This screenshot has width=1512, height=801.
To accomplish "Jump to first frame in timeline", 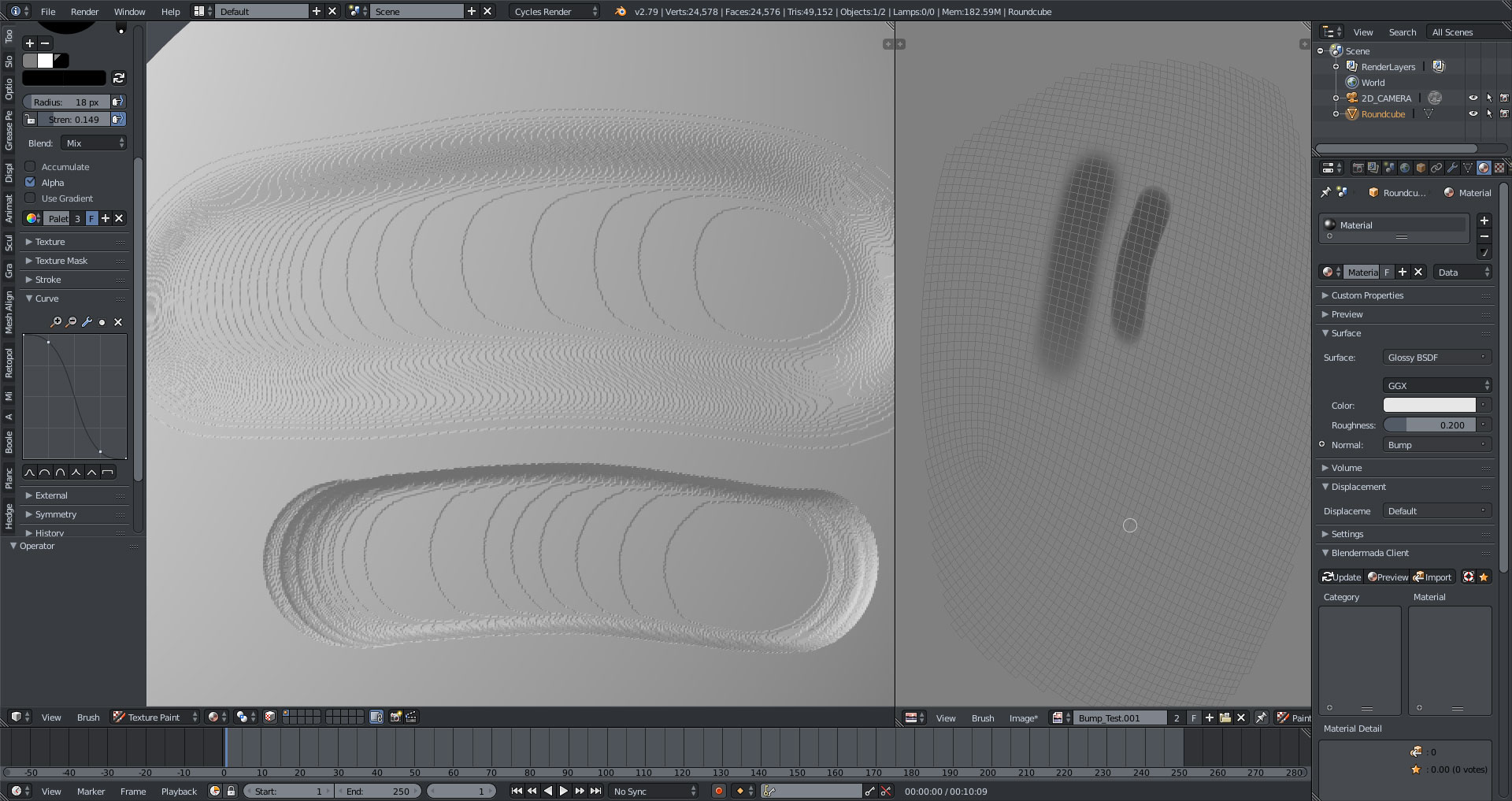I will (517, 791).
